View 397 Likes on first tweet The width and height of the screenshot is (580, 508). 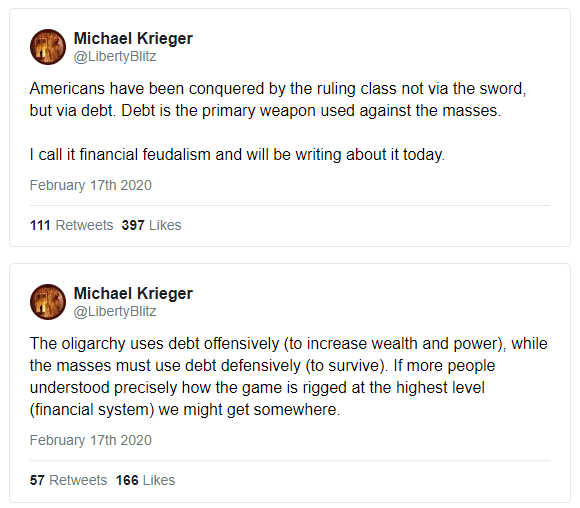coord(151,225)
